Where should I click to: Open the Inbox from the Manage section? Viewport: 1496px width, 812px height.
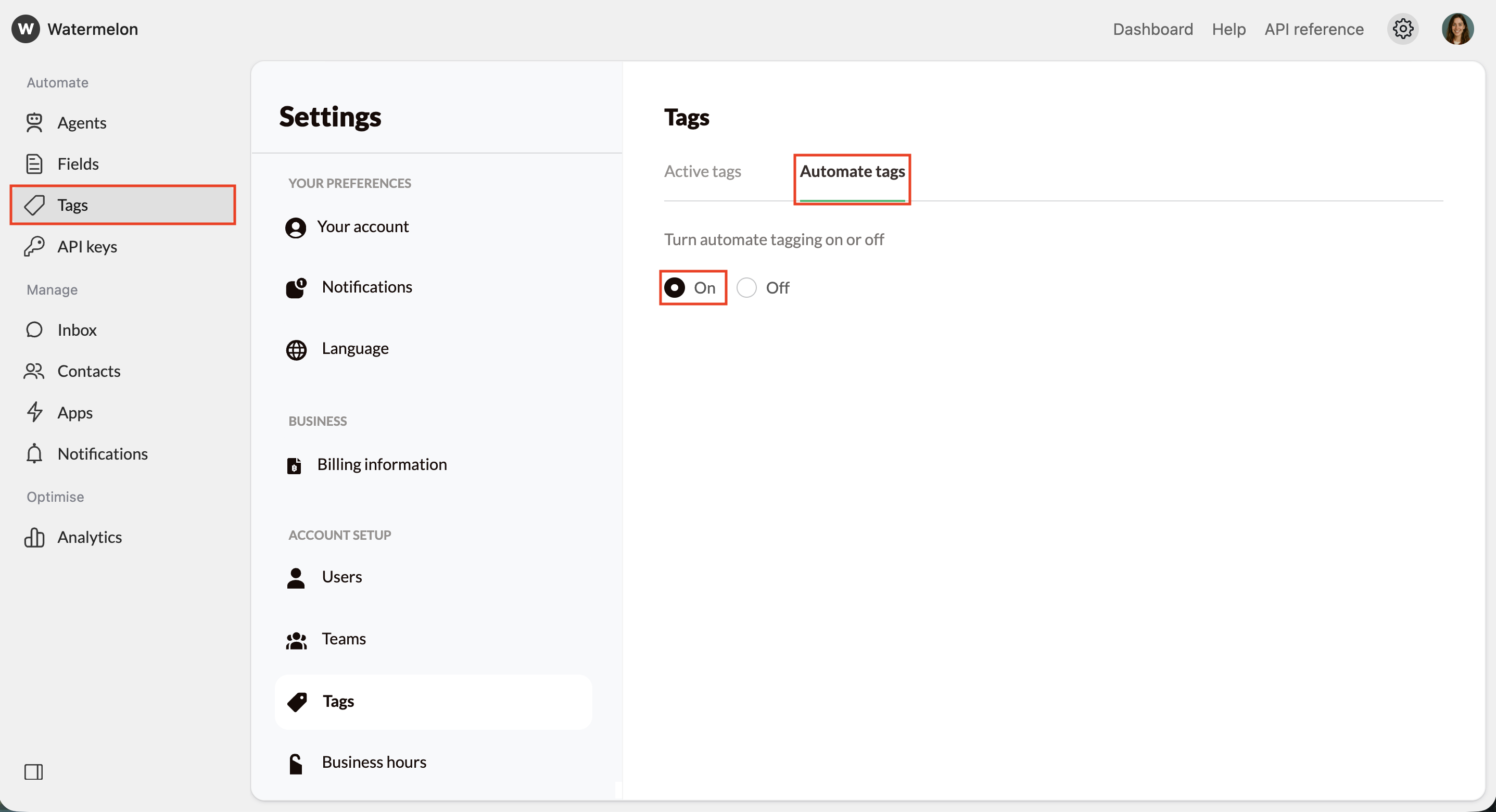pyautogui.click(x=77, y=330)
